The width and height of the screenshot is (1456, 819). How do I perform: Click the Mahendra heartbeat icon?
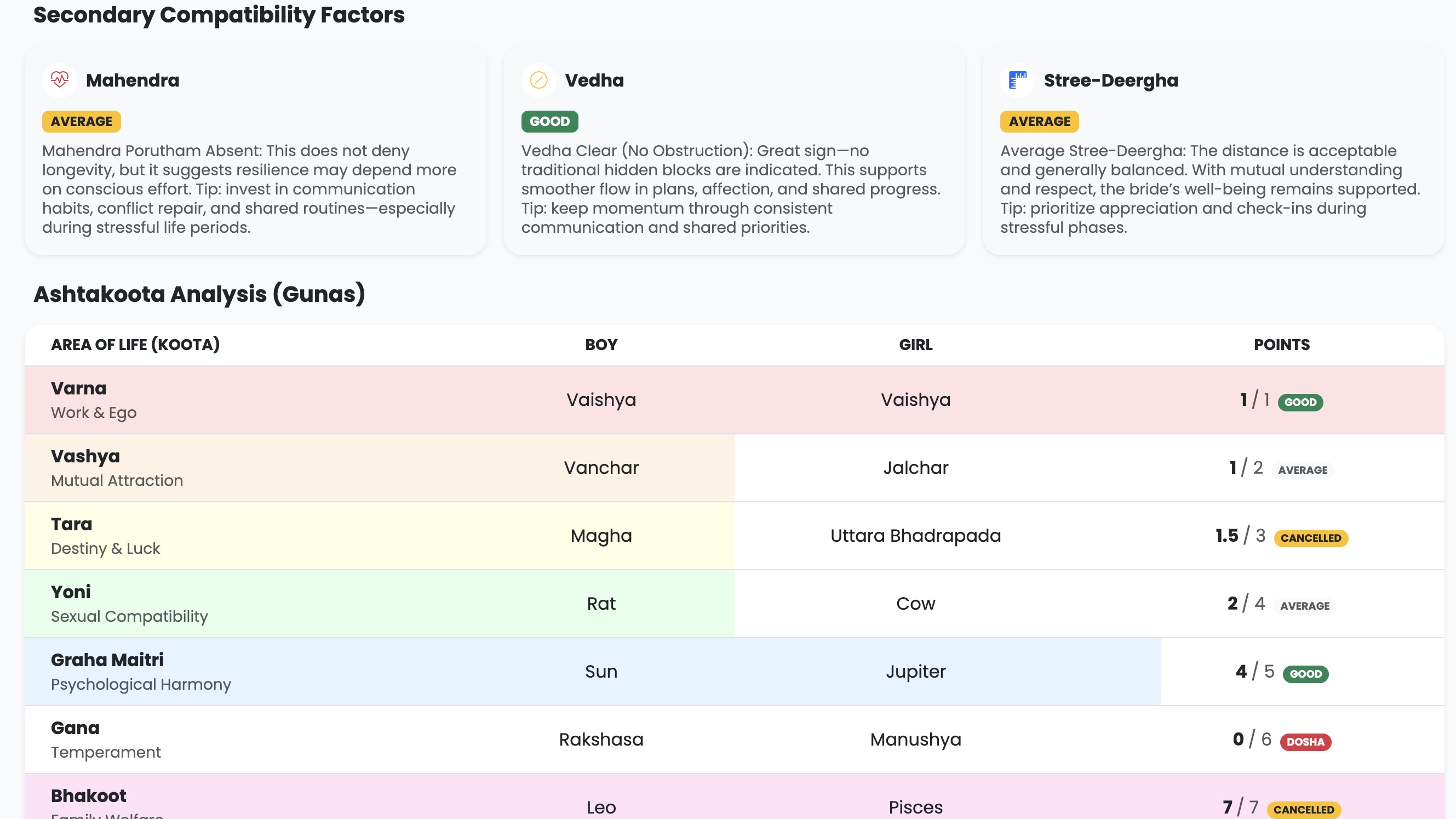coord(59,79)
